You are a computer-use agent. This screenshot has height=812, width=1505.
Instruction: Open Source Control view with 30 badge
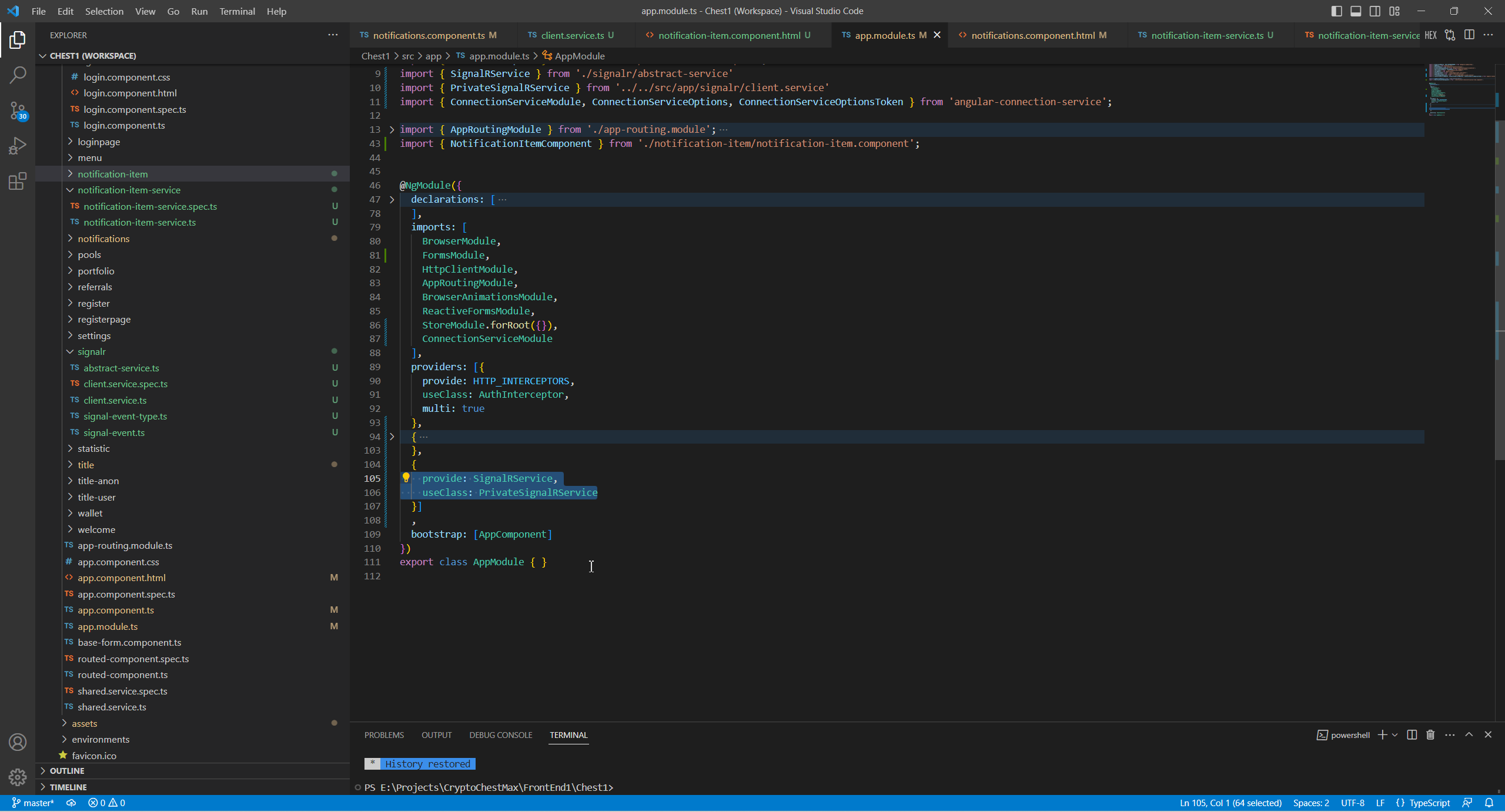pos(18,110)
